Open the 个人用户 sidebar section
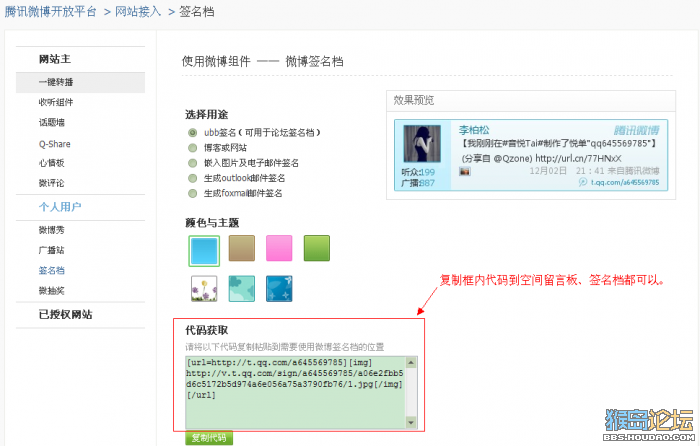This screenshot has height=446, width=700. tap(60, 207)
